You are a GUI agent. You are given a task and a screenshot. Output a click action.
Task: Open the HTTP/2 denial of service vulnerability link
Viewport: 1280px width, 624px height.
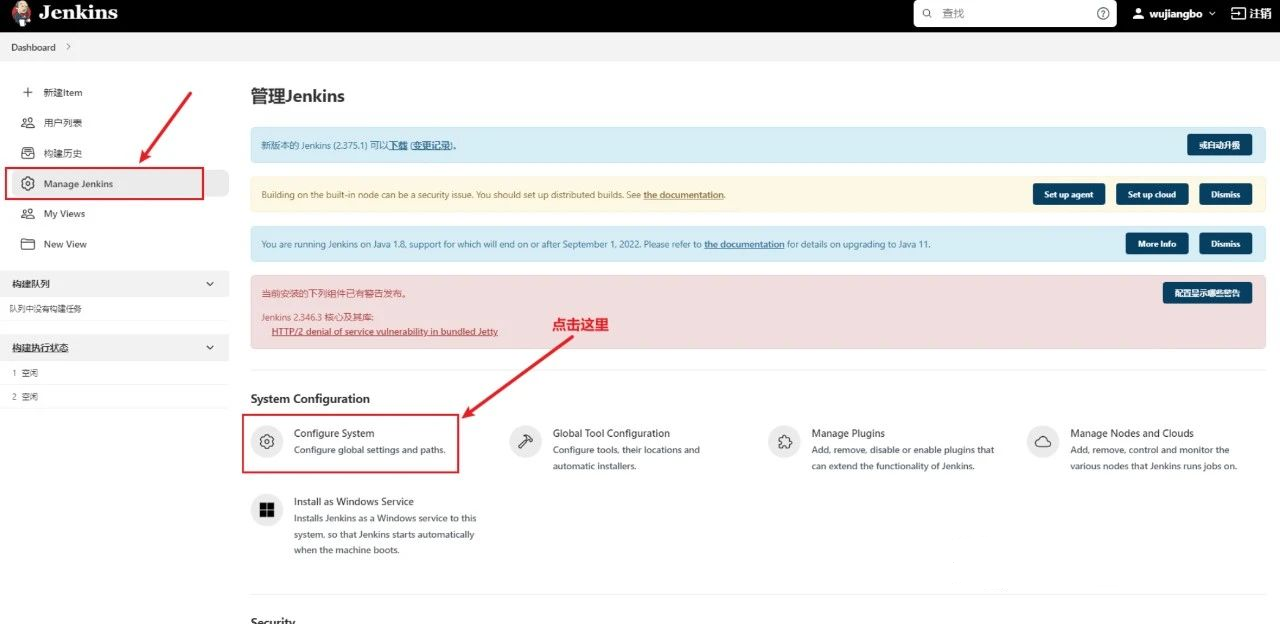(x=384, y=331)
